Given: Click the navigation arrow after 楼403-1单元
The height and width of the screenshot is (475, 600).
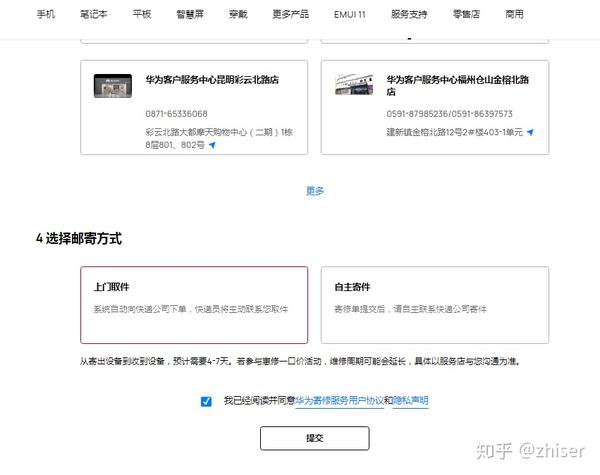Looking at the screenshot, I should [x=530, y=132].
